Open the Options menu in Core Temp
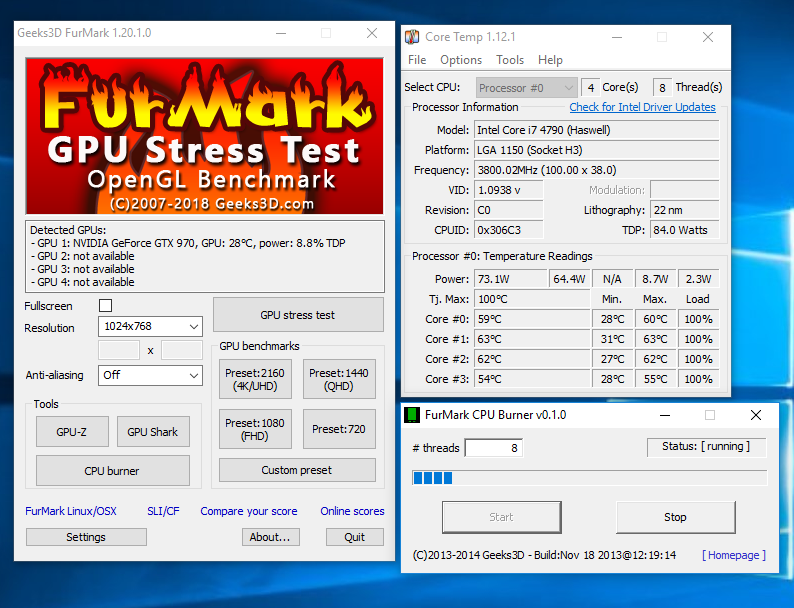The image size is (794, 608). 461,60
